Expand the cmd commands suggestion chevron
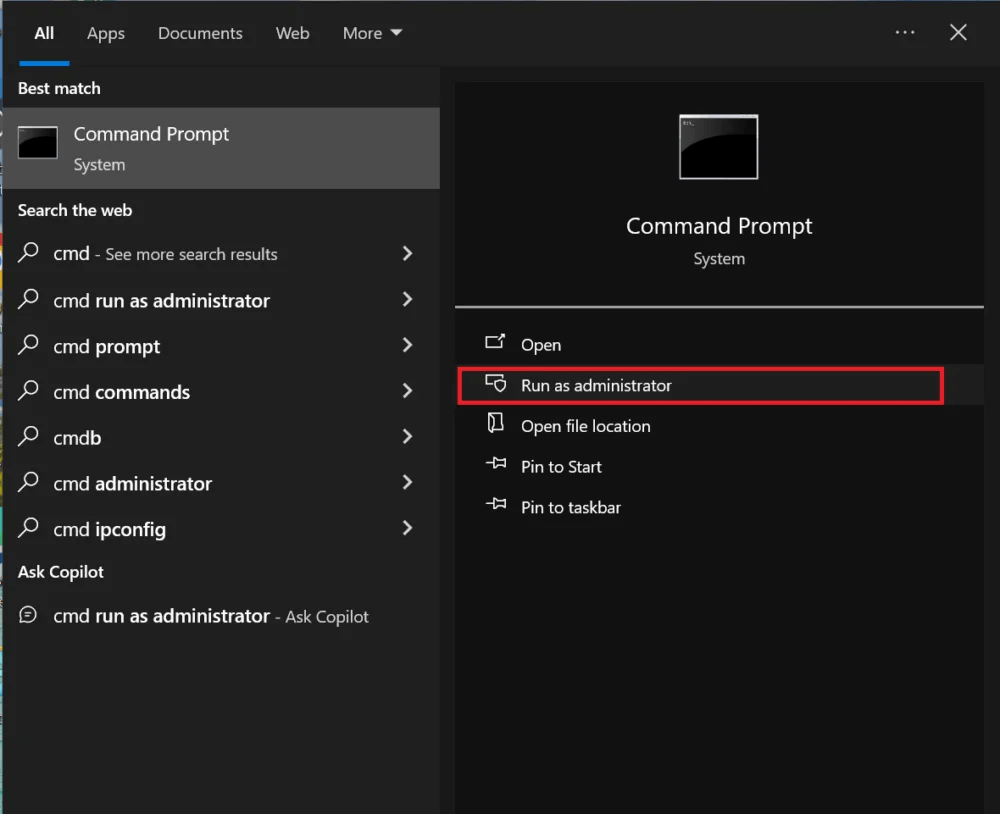Screen dimensions: 1000x814 point(408,392)
